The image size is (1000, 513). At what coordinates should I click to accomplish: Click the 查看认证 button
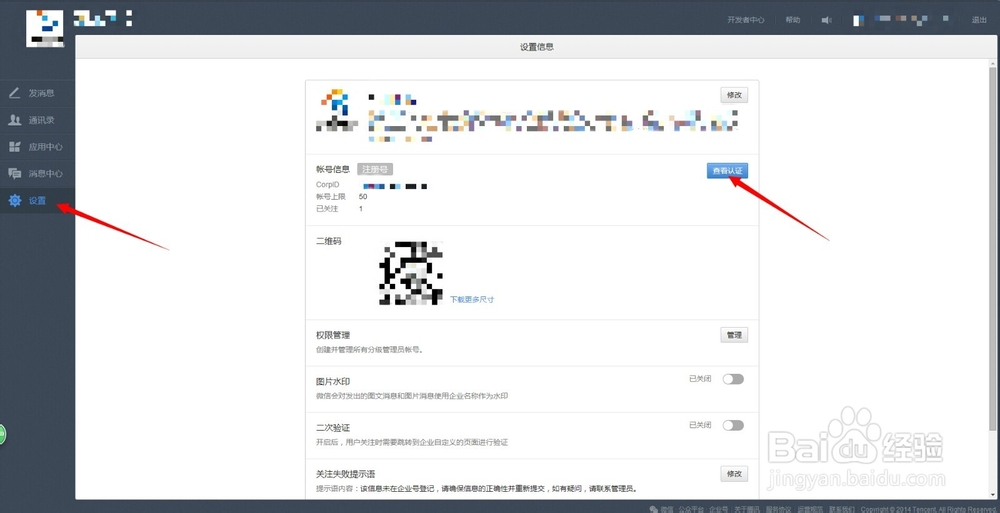coord(727,170)
